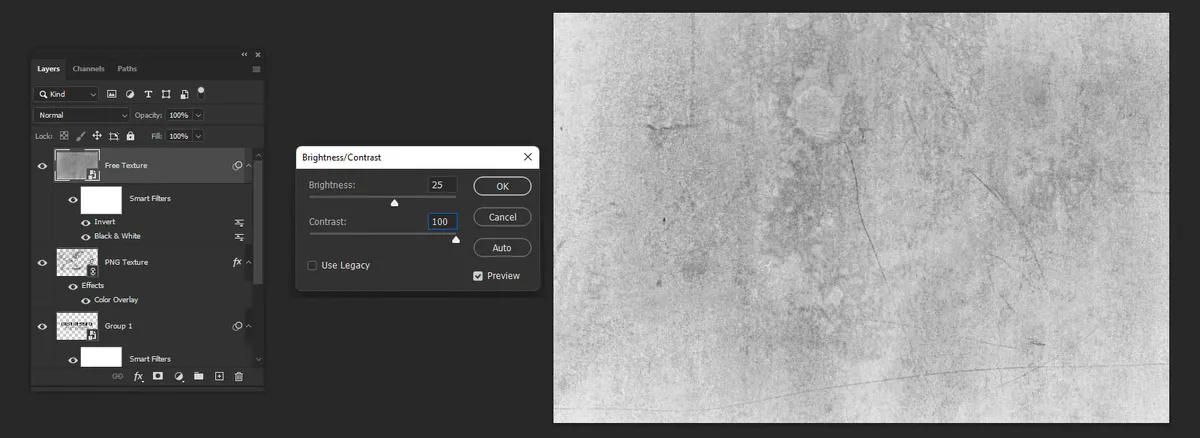
Task: Click the Auto button
Action: coord(502,248)
